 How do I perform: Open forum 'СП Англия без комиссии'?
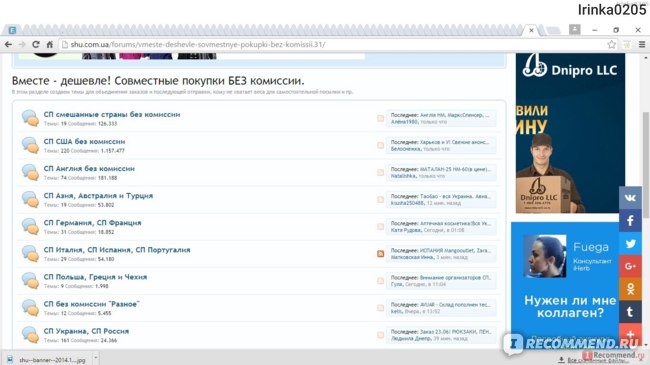(x=89, y=169)
